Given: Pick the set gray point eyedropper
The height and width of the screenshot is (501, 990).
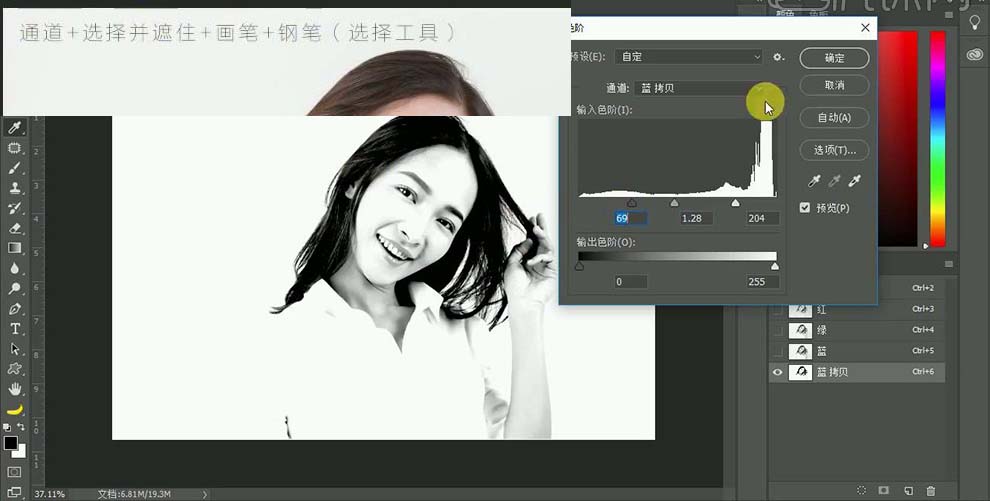Looking at the screenshot, I should (x=835, y=182).
